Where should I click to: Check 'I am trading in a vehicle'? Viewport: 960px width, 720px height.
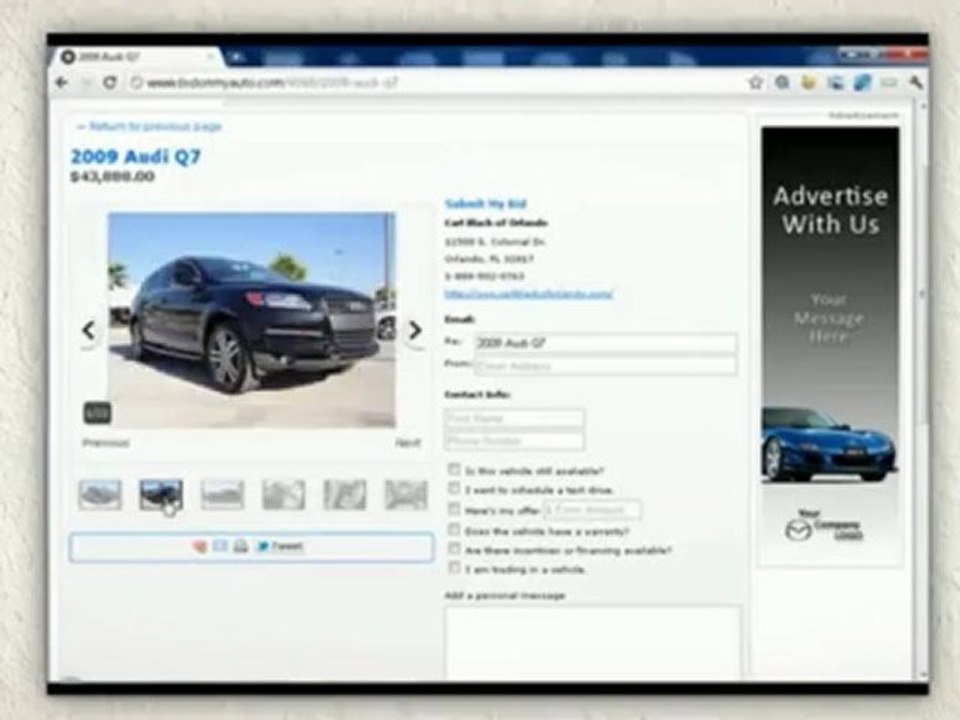(x=454, y=568)
